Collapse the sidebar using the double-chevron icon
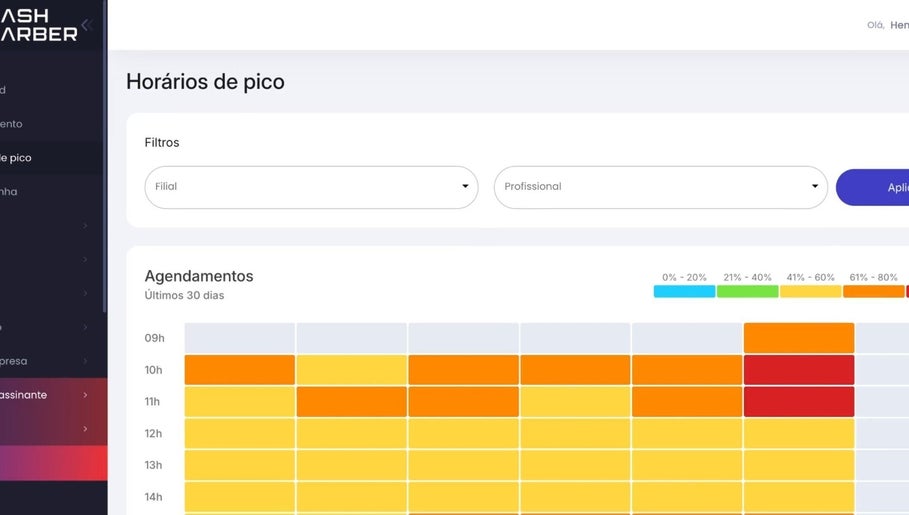Image resolution: width=909 pixels, height=515 pixels. tap(86, 25)
